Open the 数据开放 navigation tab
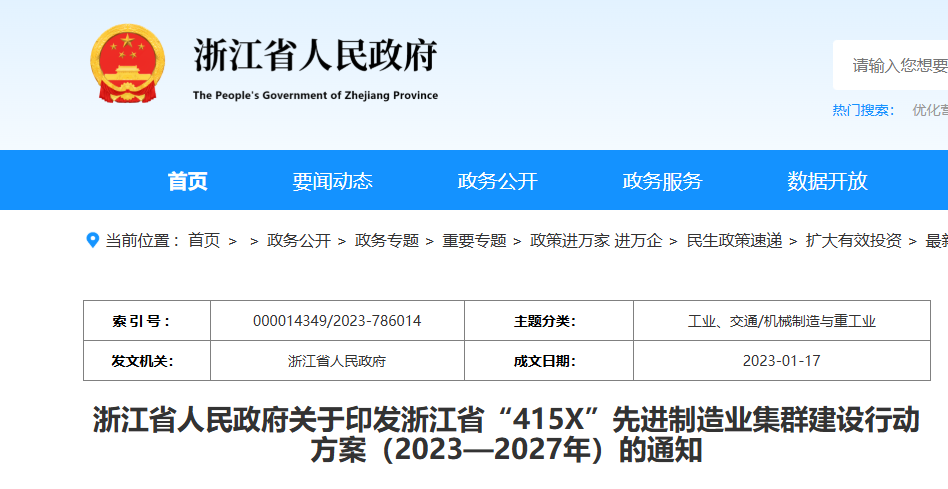Viewport: 948px width, 489px height. [x=827, y=181]
